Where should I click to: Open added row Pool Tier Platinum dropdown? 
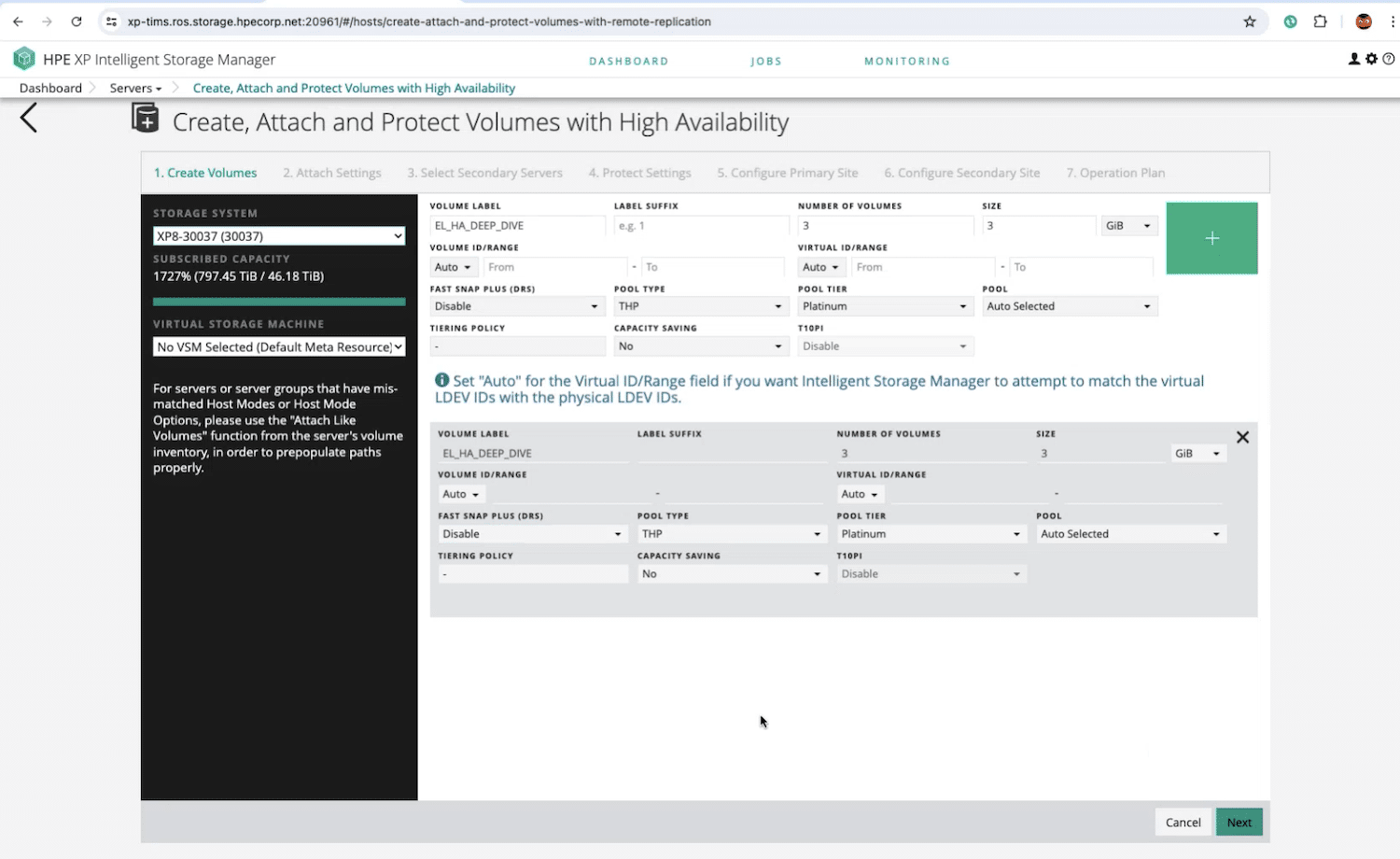coord(931,534)
